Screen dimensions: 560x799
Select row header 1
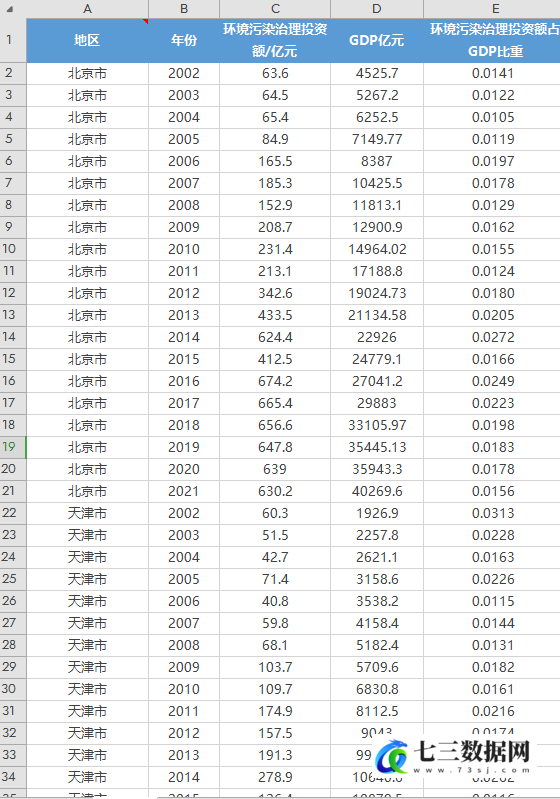coord(13,40)
